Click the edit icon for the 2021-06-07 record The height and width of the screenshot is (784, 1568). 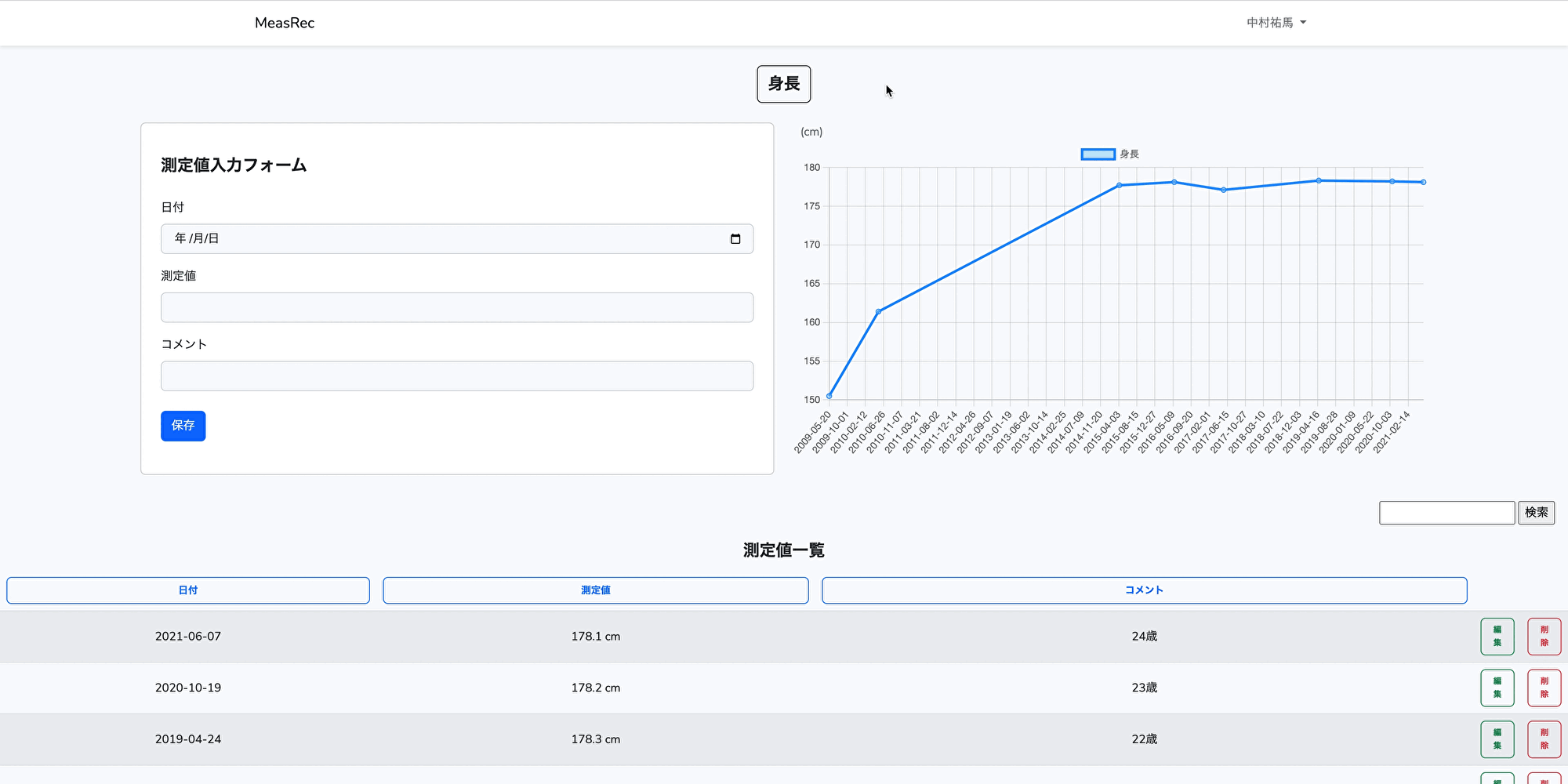(1497, 636)
